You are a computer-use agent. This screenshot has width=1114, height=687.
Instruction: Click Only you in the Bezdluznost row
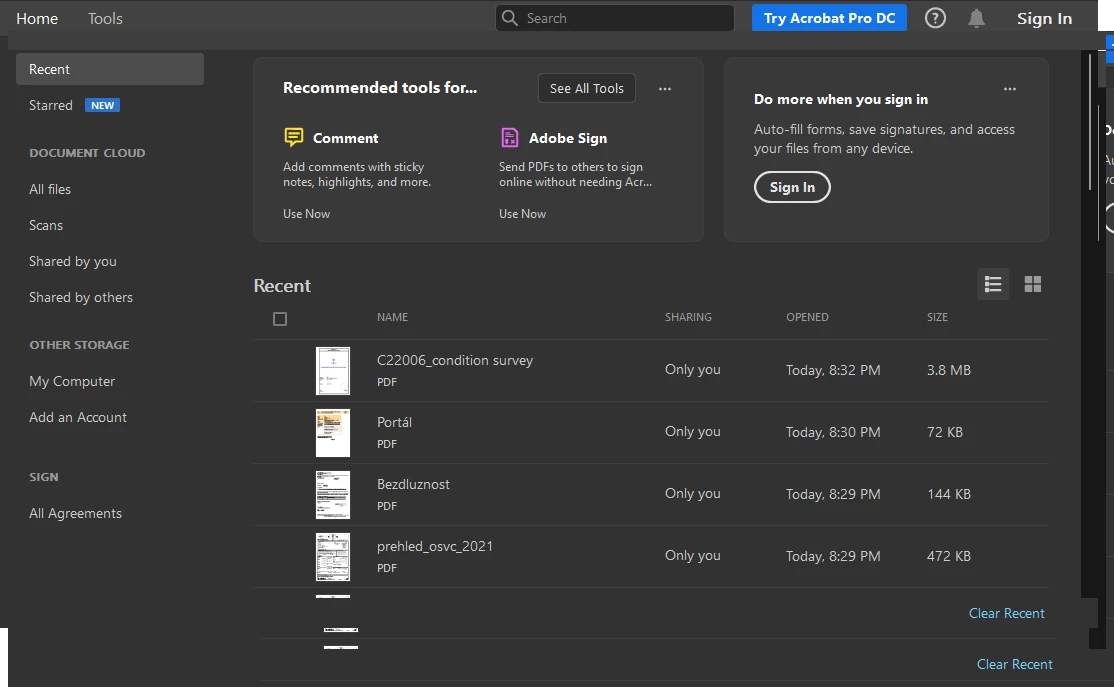pyautogui.click(x=693, y=494)
